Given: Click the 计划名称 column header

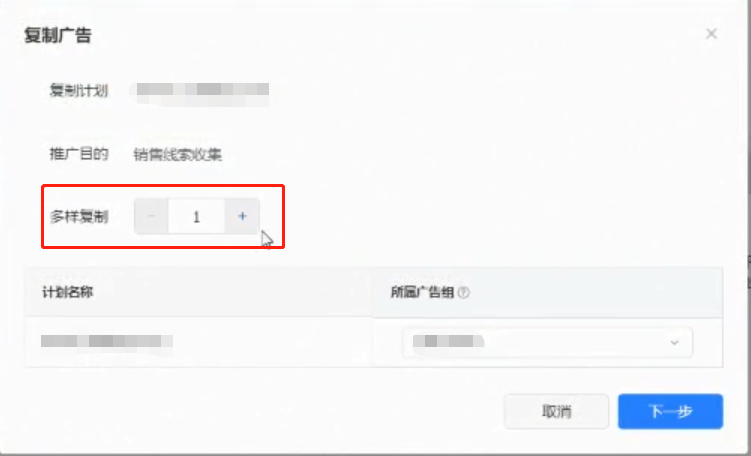Looking at the screenshot, I should click(x=68, y=292).
